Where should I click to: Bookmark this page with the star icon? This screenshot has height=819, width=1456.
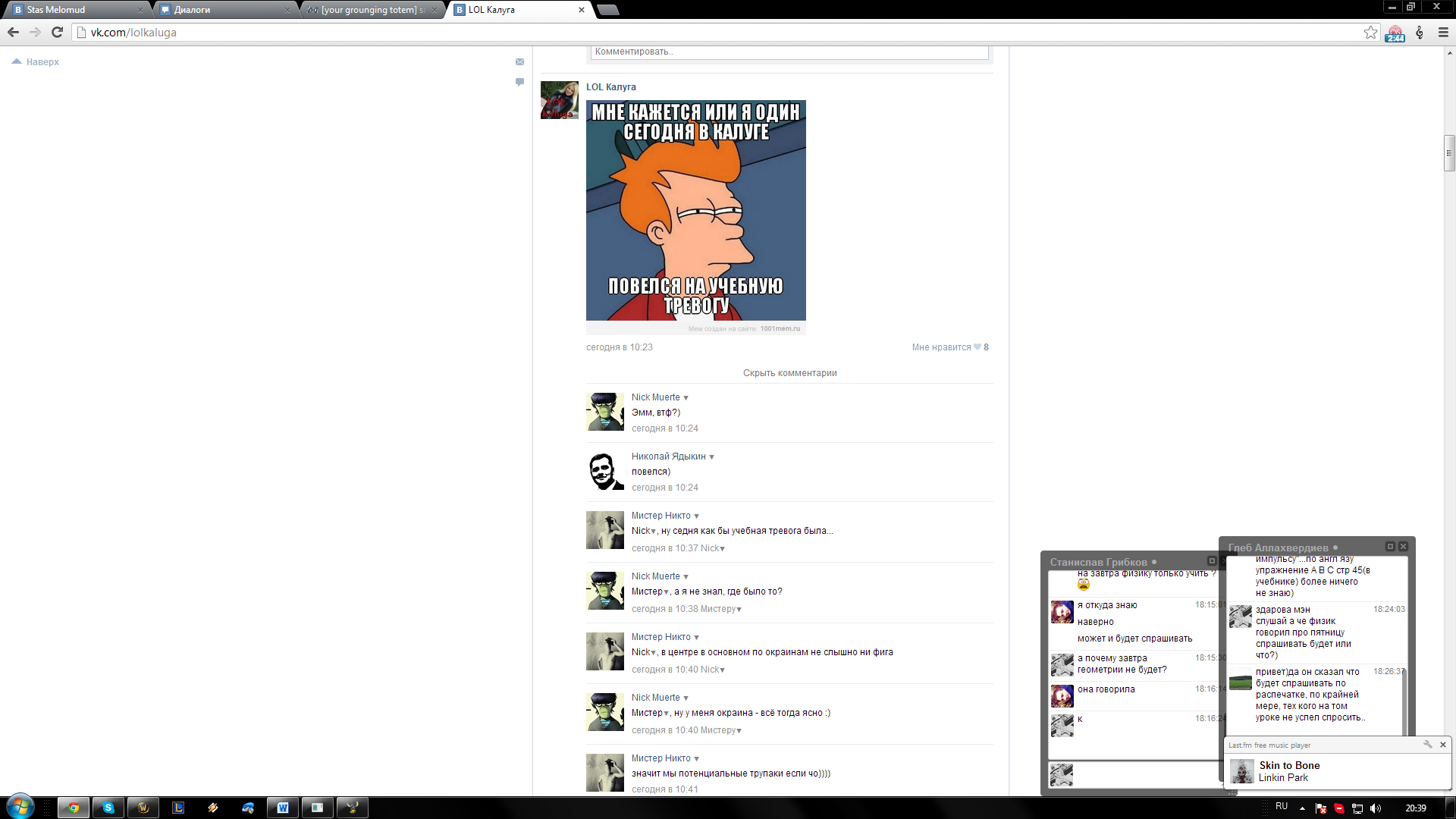tap(1370, 32)
